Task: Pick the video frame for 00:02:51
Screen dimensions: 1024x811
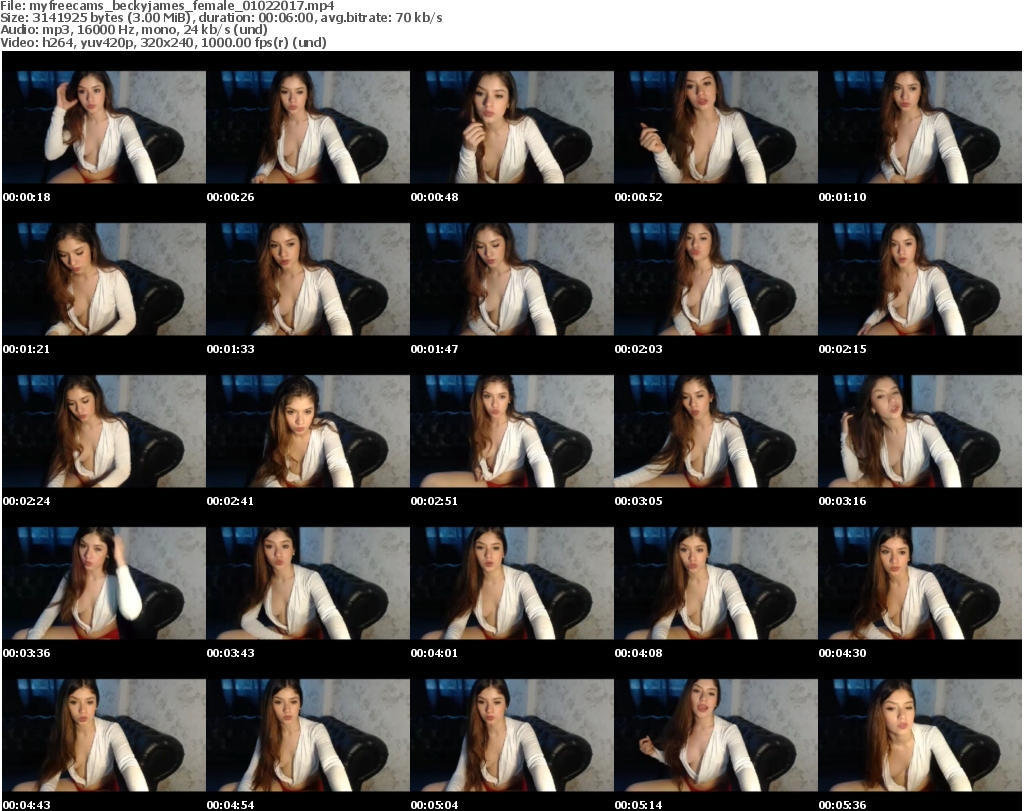Action: point(512,432)
